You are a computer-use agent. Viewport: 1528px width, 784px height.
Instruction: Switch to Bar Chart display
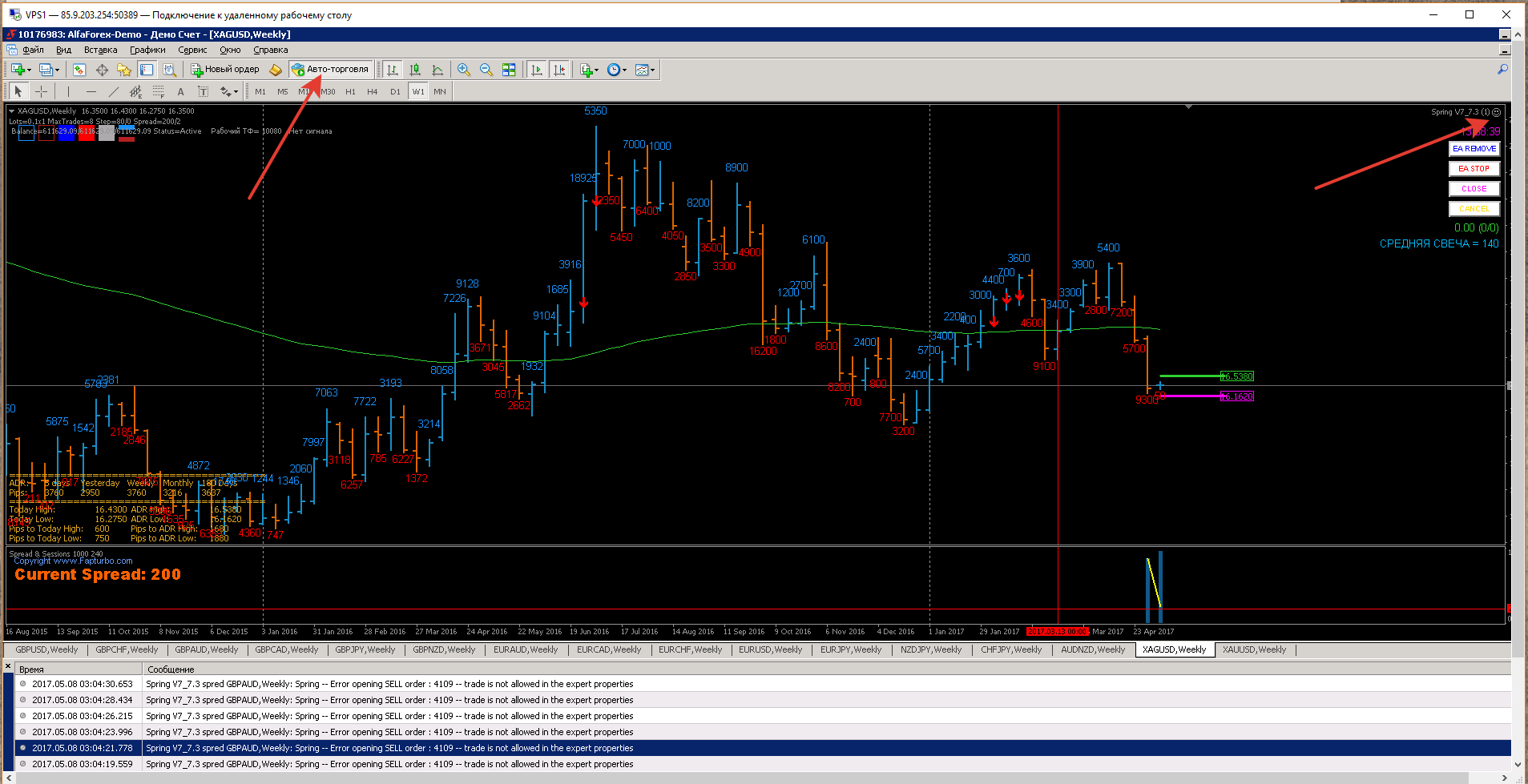pos(392,70)
